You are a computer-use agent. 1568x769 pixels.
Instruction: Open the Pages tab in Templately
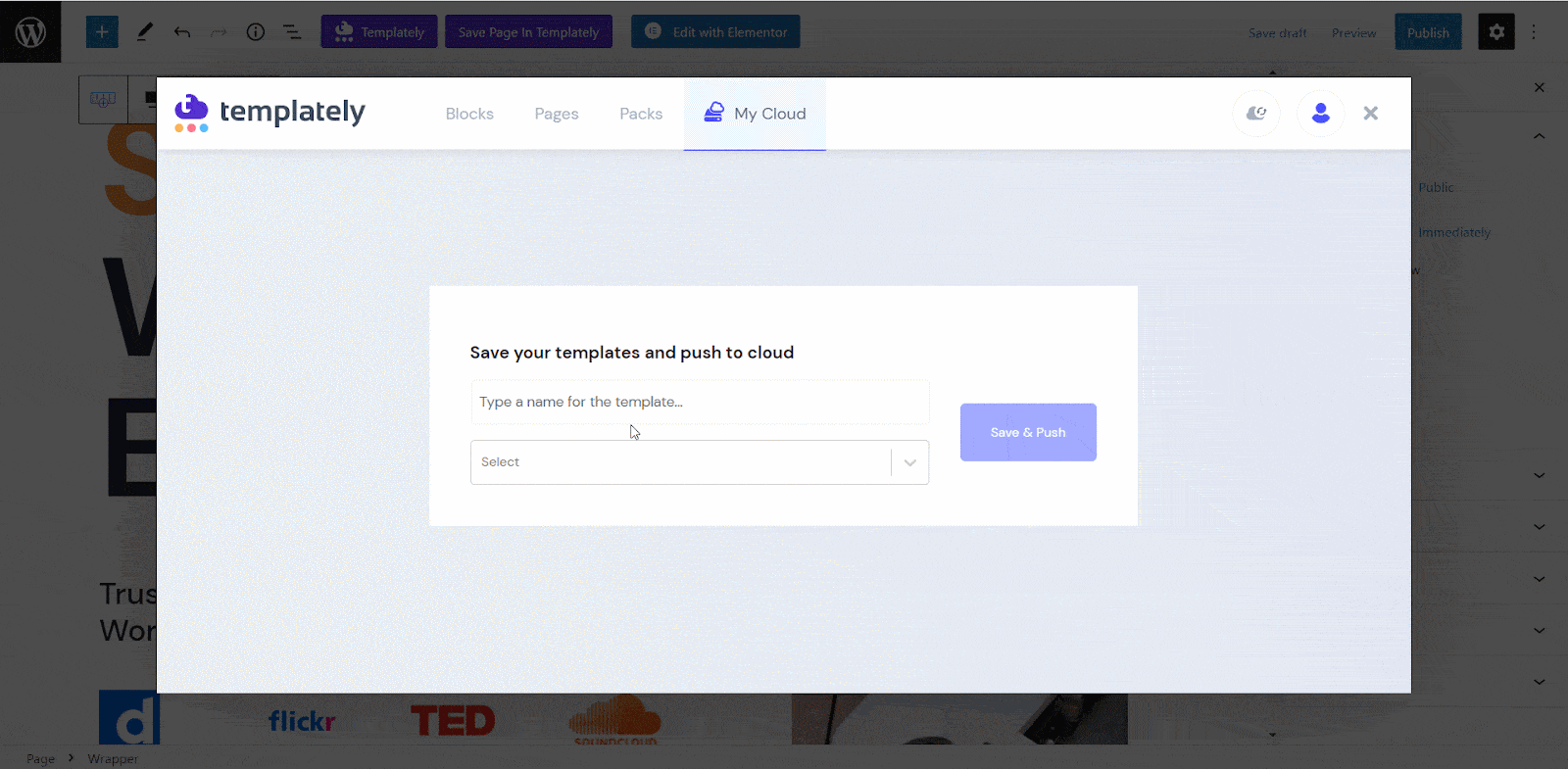(x=557, y=114)
